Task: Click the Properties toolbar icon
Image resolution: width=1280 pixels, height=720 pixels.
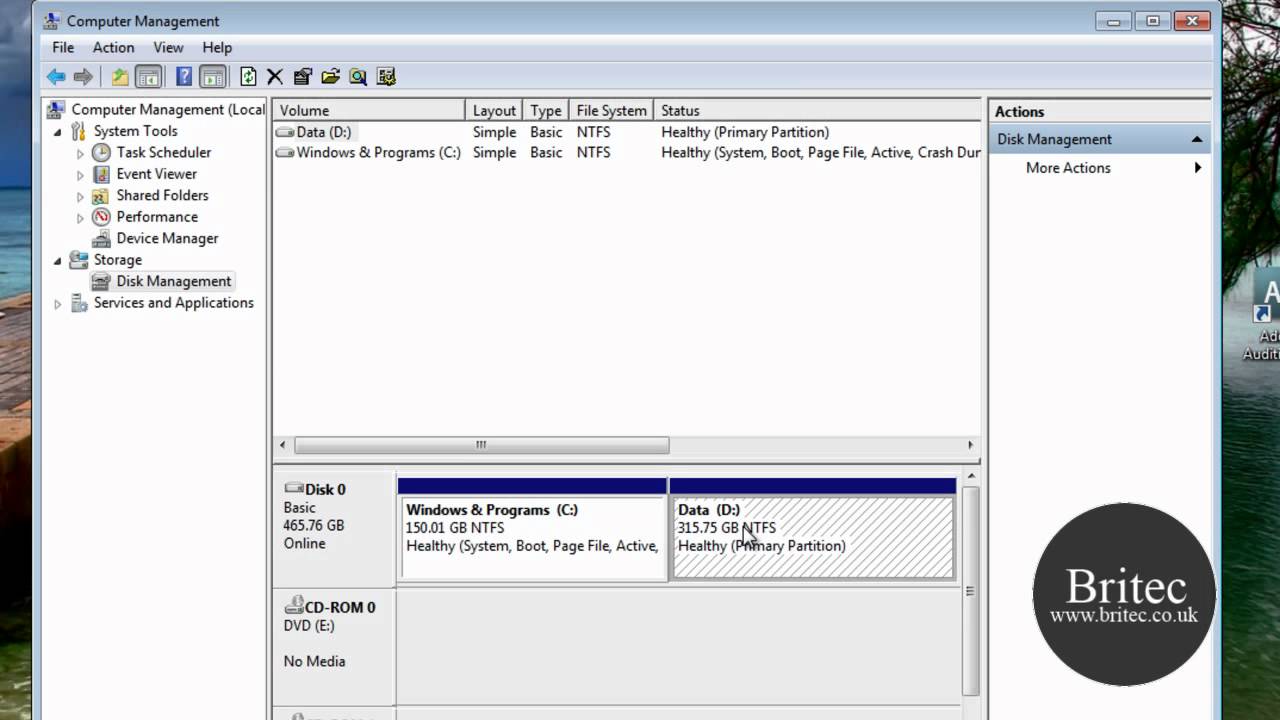Action: tap(303, 77)
